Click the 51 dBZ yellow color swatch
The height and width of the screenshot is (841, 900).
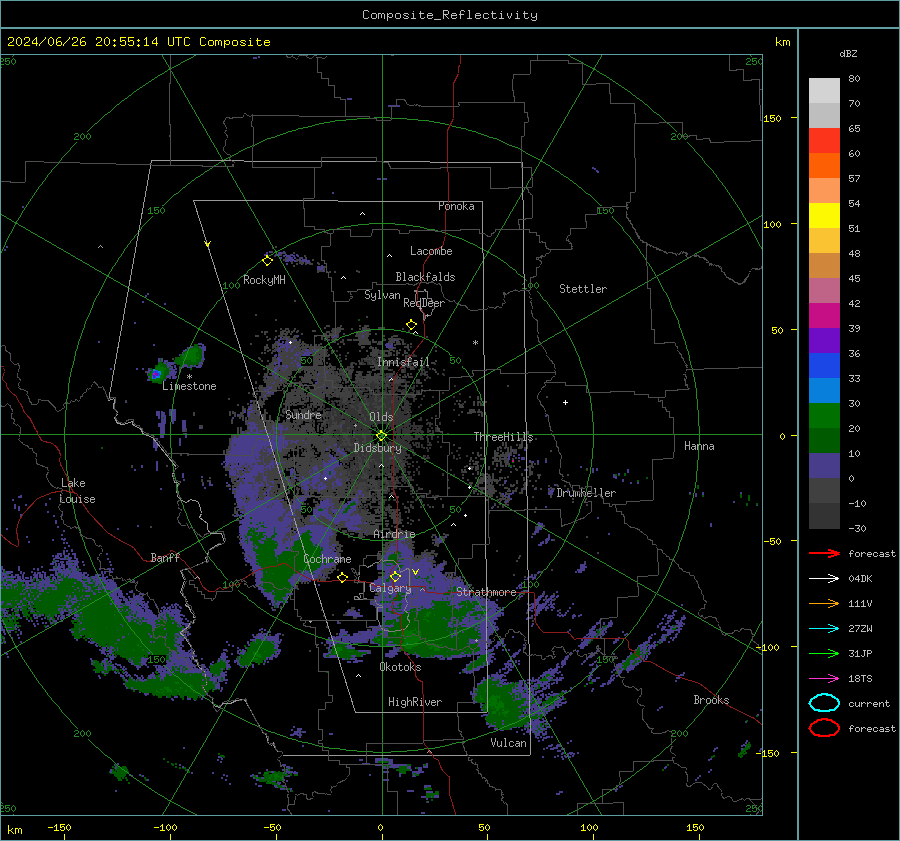(824, 215)
